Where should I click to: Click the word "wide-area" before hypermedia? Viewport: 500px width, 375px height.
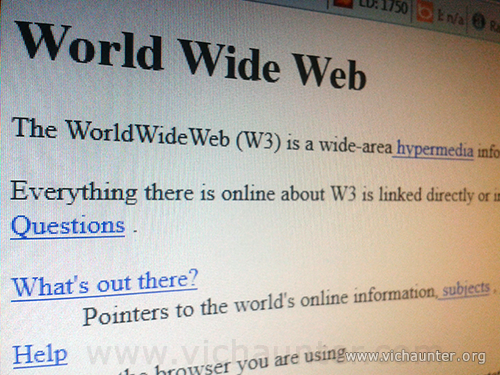(355, 146)
